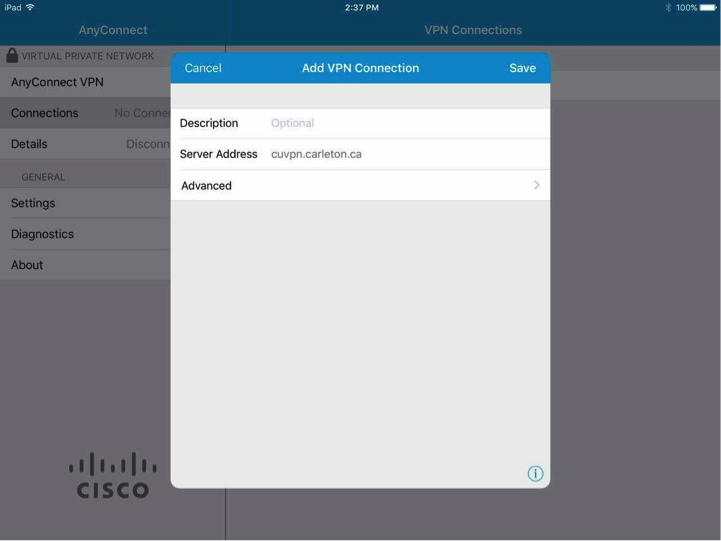Click the lock icon beside Virtual Private Network

pos(12,56)
